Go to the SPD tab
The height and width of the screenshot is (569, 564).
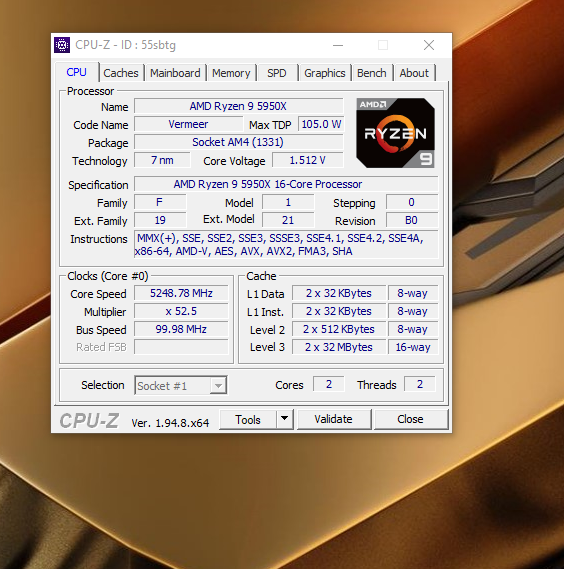tap(277, 73)
